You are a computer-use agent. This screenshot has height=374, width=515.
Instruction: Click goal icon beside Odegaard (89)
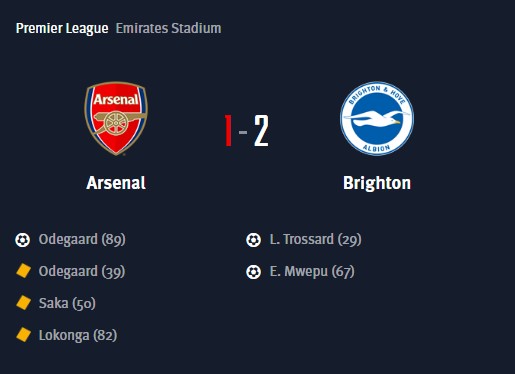pos(23,240)
